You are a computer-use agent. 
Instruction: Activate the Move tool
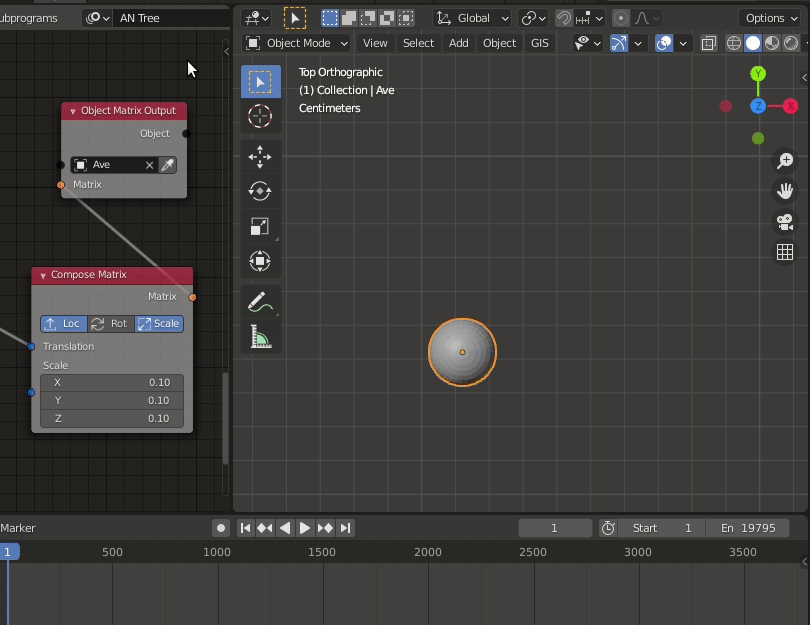pos(260,156)
